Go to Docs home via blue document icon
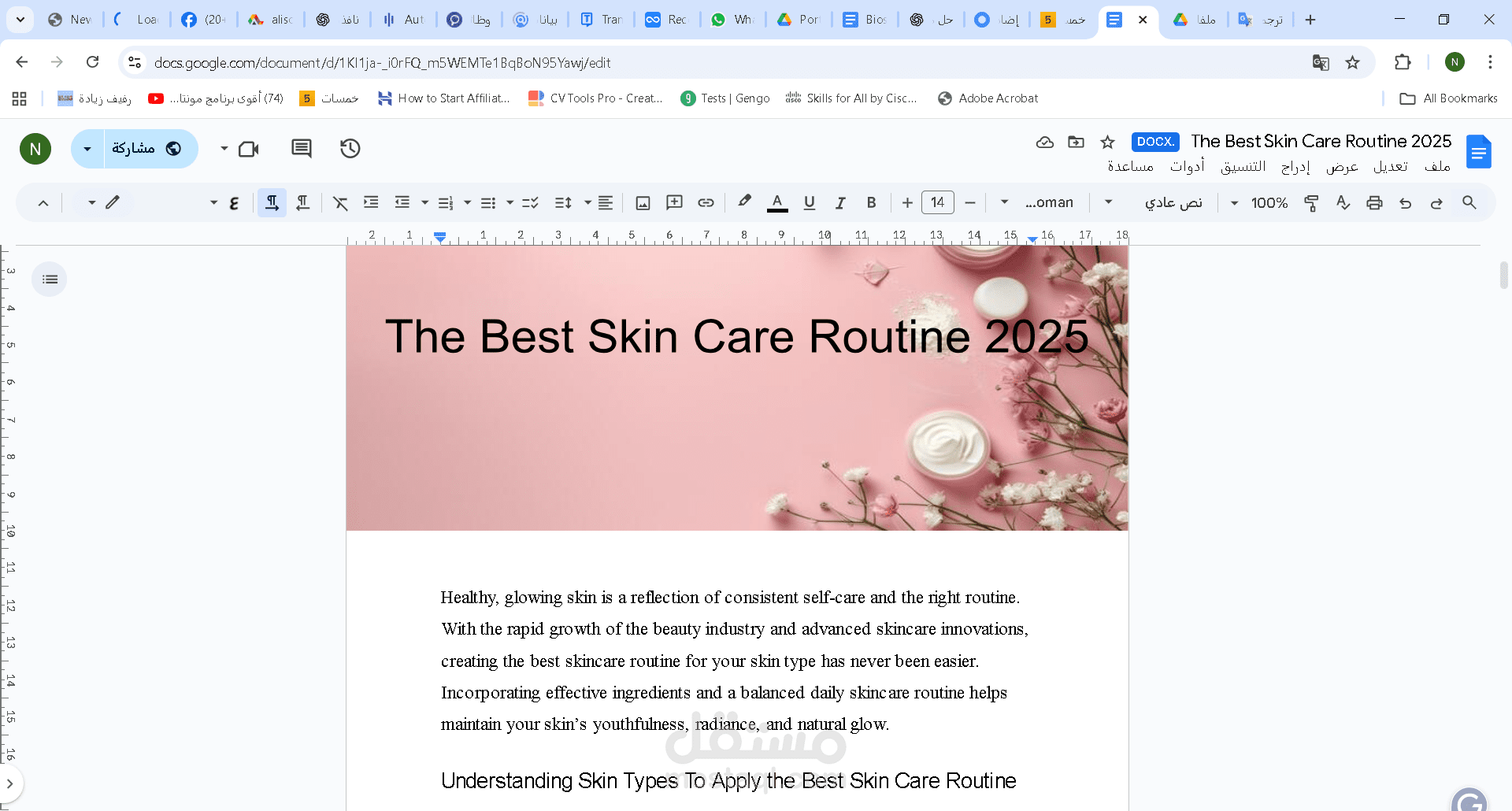1512x811 pixels. tap(1478, 151)
